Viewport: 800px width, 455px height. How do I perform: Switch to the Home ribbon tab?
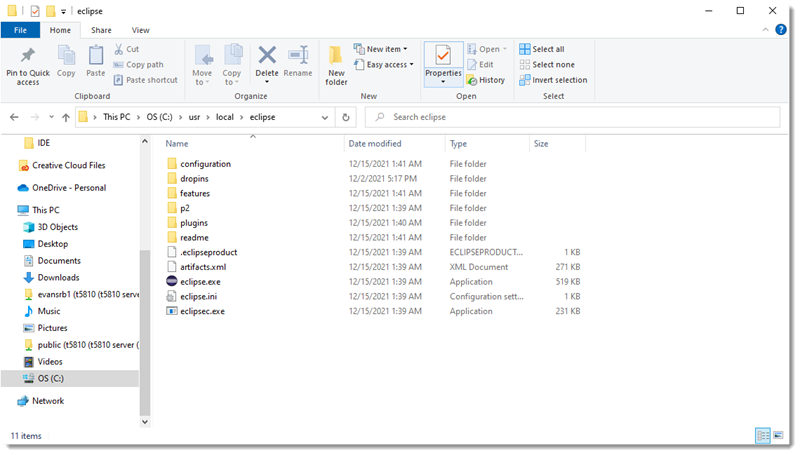tap(60, 30)
